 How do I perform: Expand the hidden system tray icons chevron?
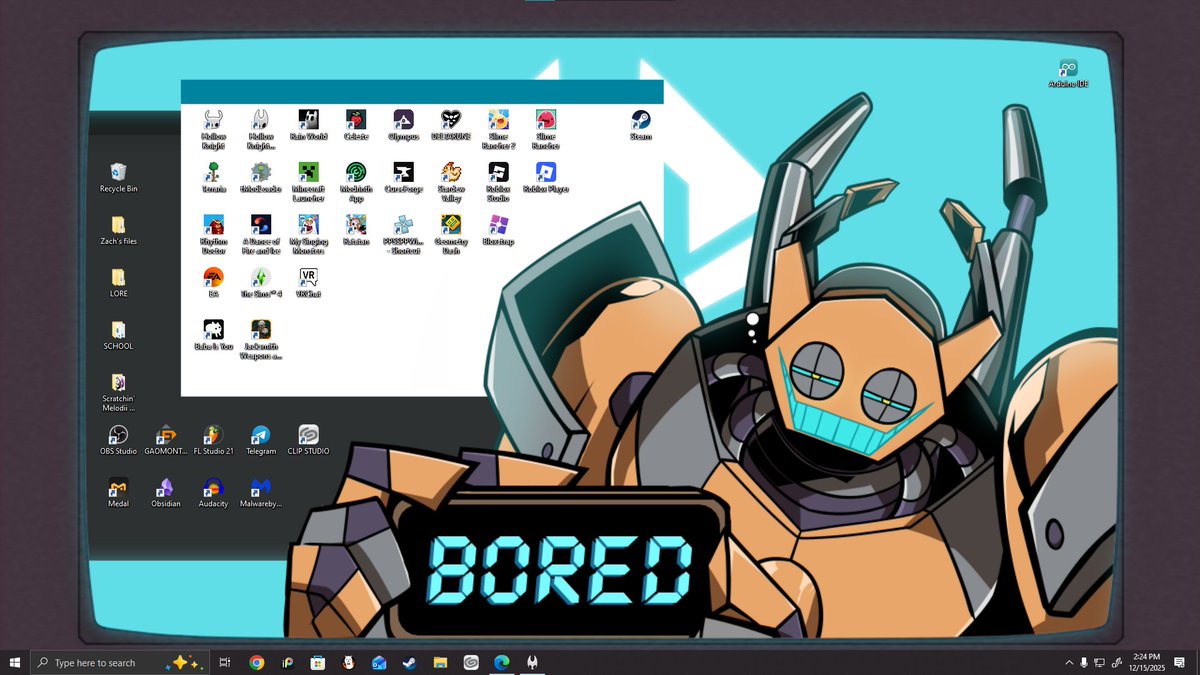(x=1068, y=662)
